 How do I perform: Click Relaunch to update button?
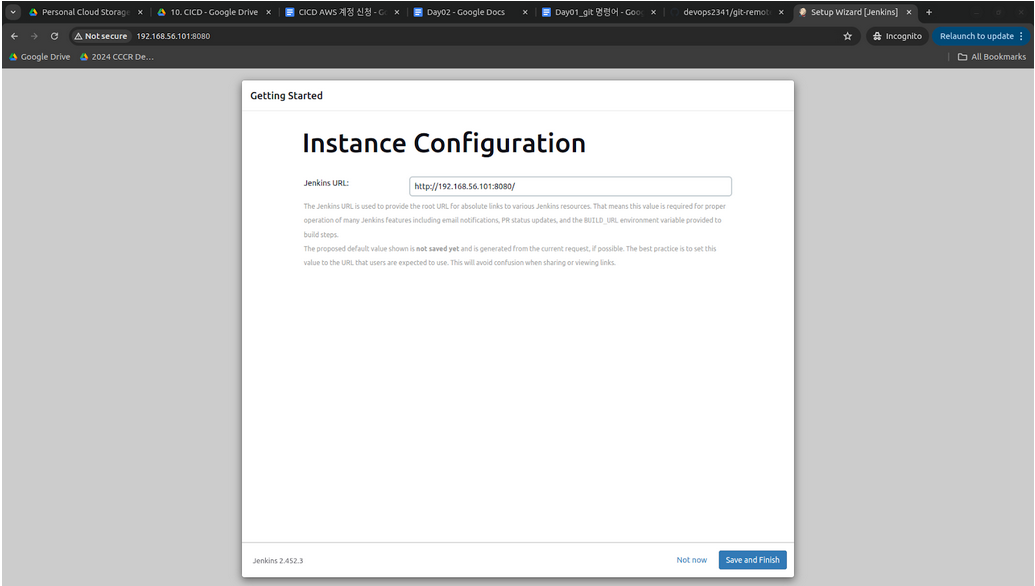[x=976, y=36]
